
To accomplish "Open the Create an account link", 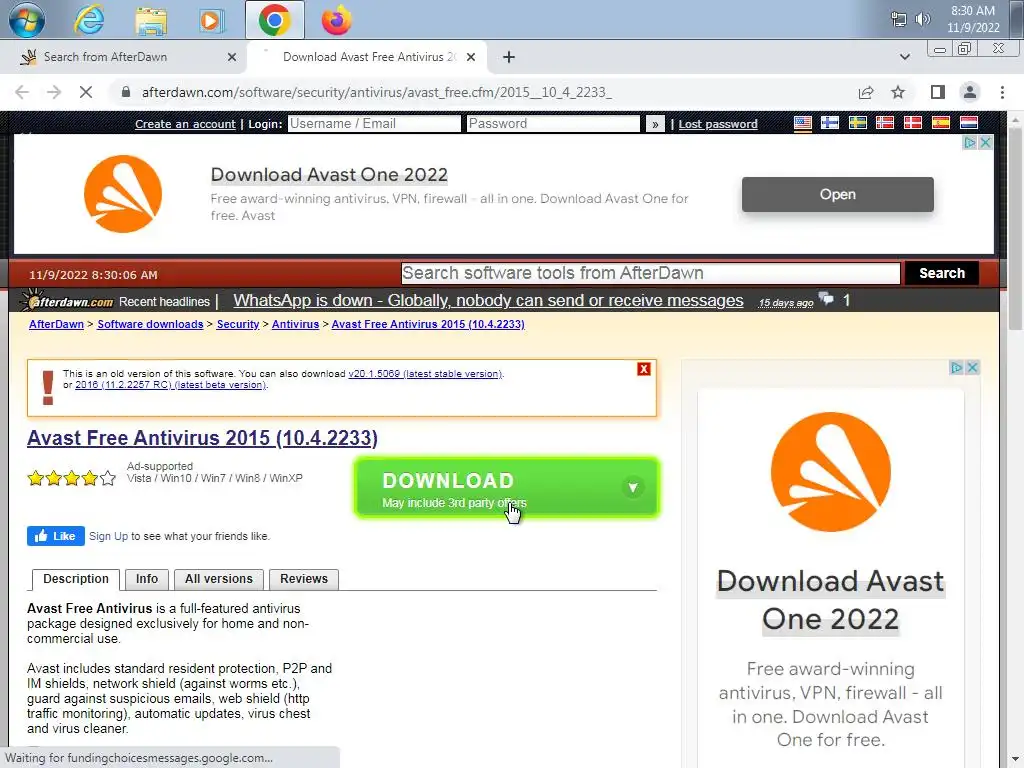I will pos(185,124).
